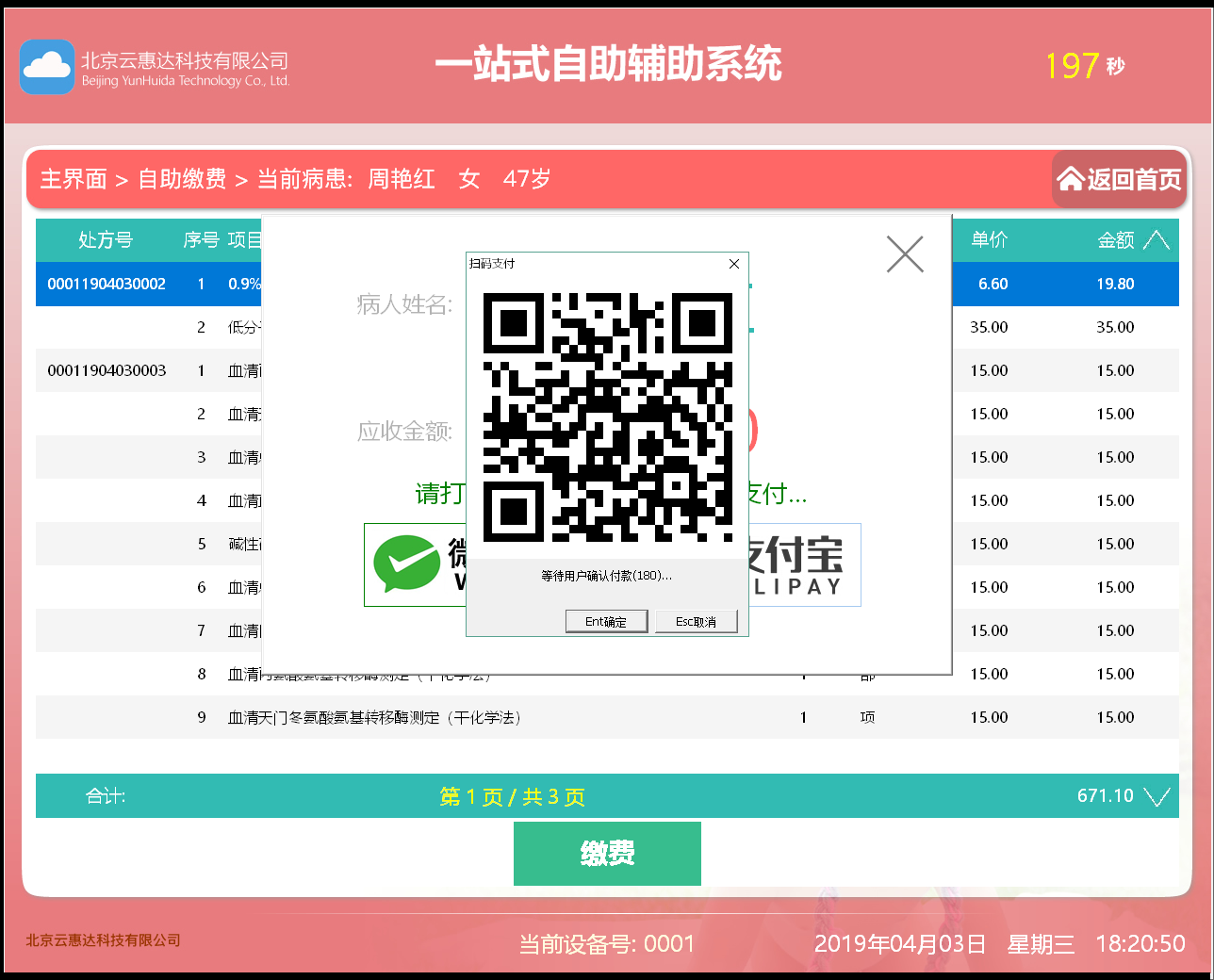
Task: Select highlighted prescription row 00011904030002
Action: pyautogui.click(x=107, y=284)
